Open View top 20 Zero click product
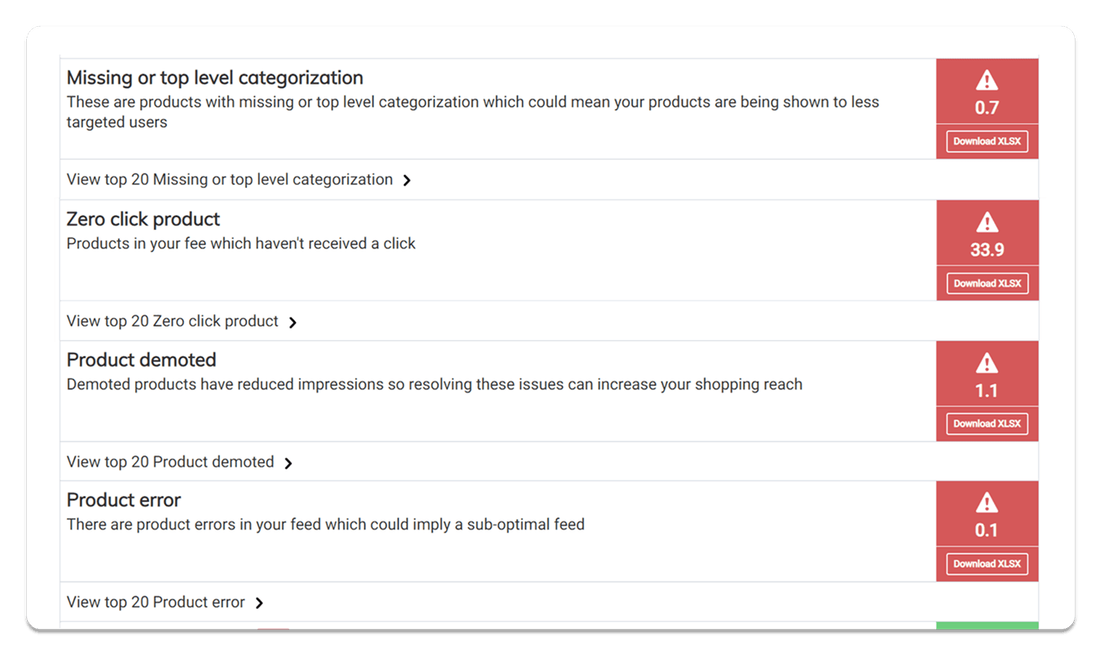Screen dimensions: 1100x650 tap(173, 321)
